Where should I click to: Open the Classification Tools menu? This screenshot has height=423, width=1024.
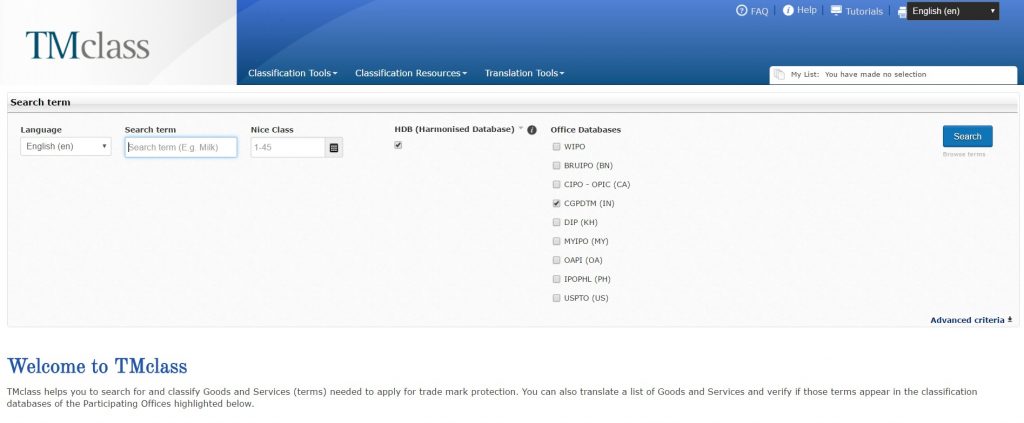tap(292, 73)
